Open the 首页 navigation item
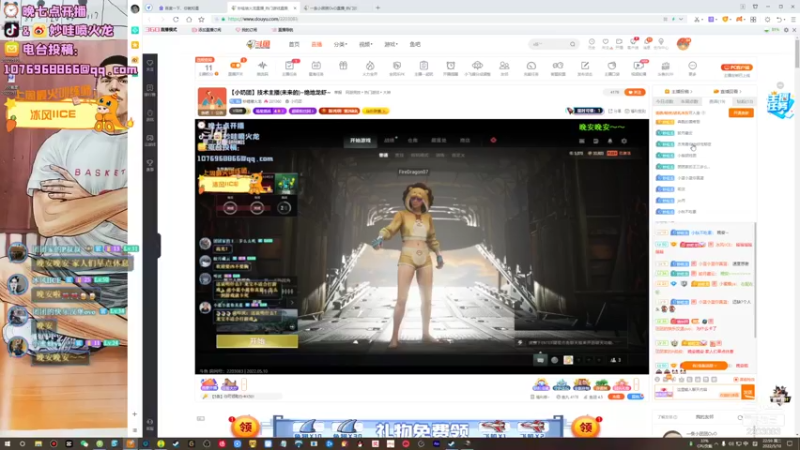 (x=294, y=44)
